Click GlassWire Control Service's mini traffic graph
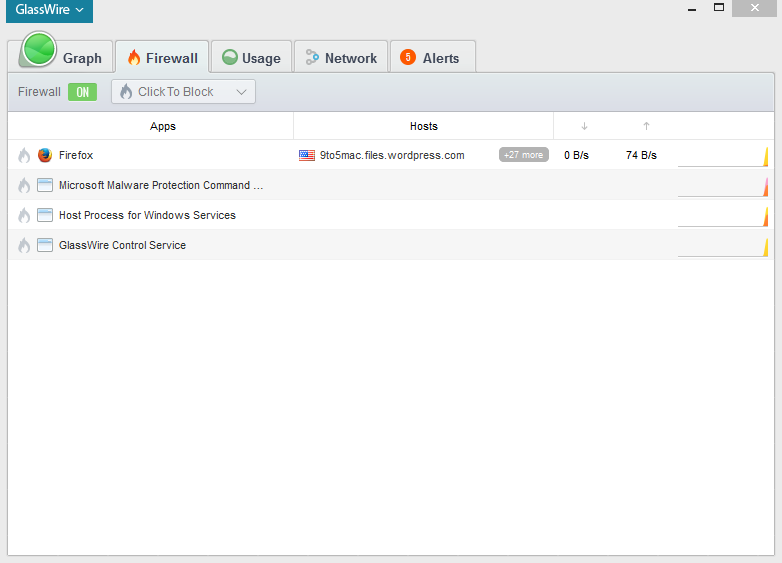 (723, 247)
